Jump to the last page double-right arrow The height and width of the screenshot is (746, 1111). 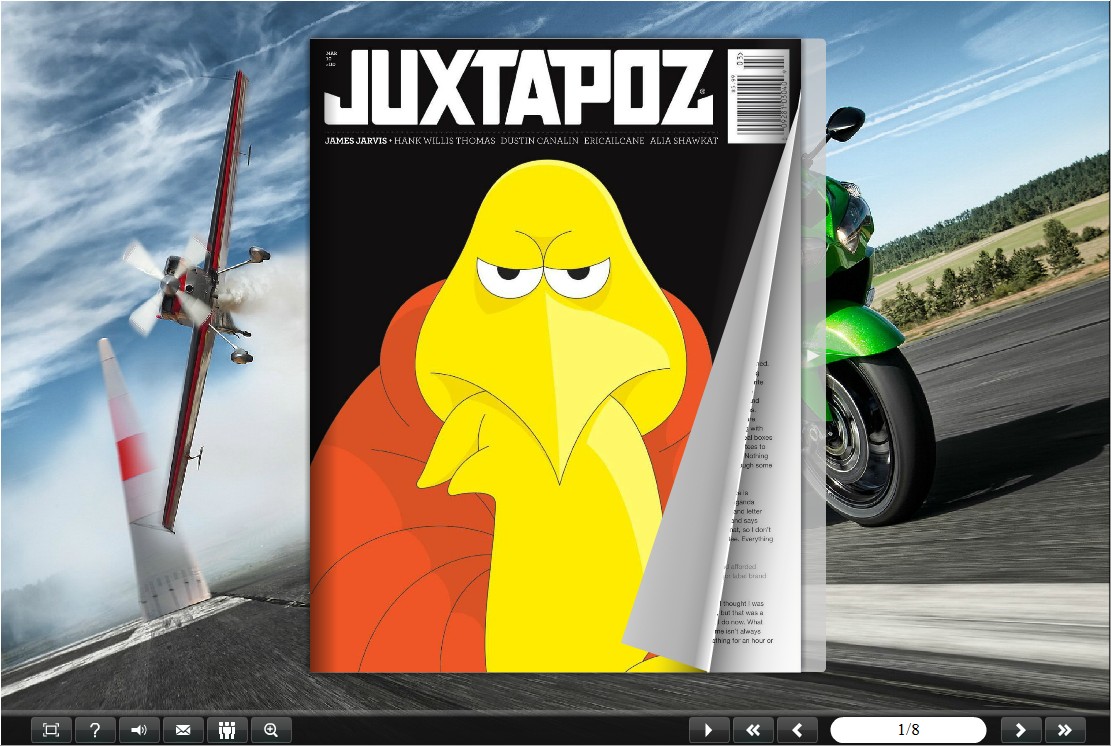coord(1065,730)
